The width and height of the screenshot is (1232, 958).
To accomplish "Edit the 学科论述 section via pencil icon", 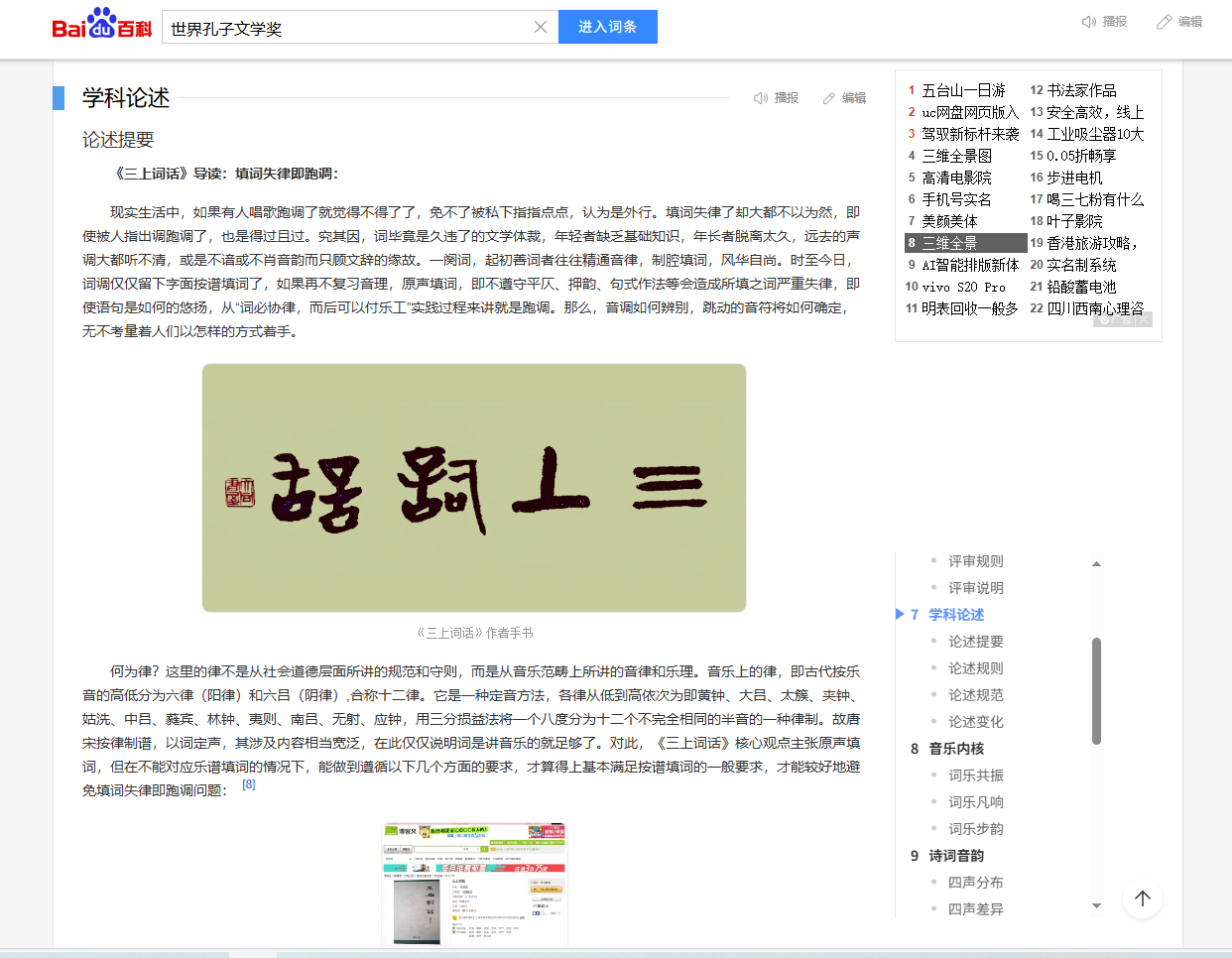I will click(829, 98).
